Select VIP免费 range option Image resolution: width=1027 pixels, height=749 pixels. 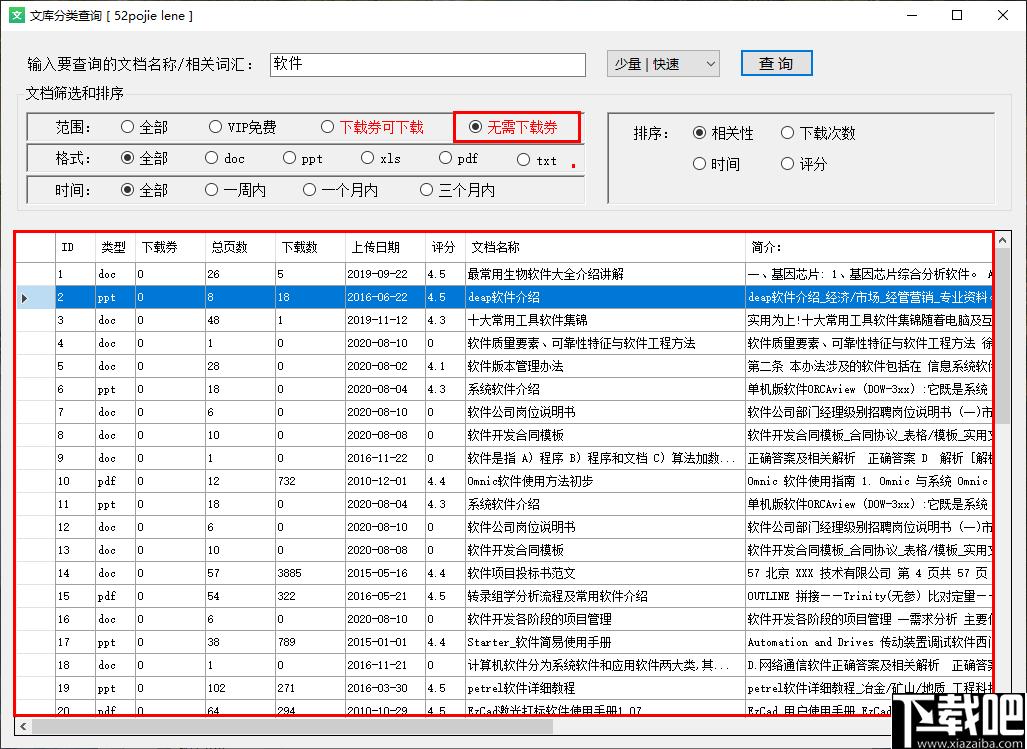[242, 127]
